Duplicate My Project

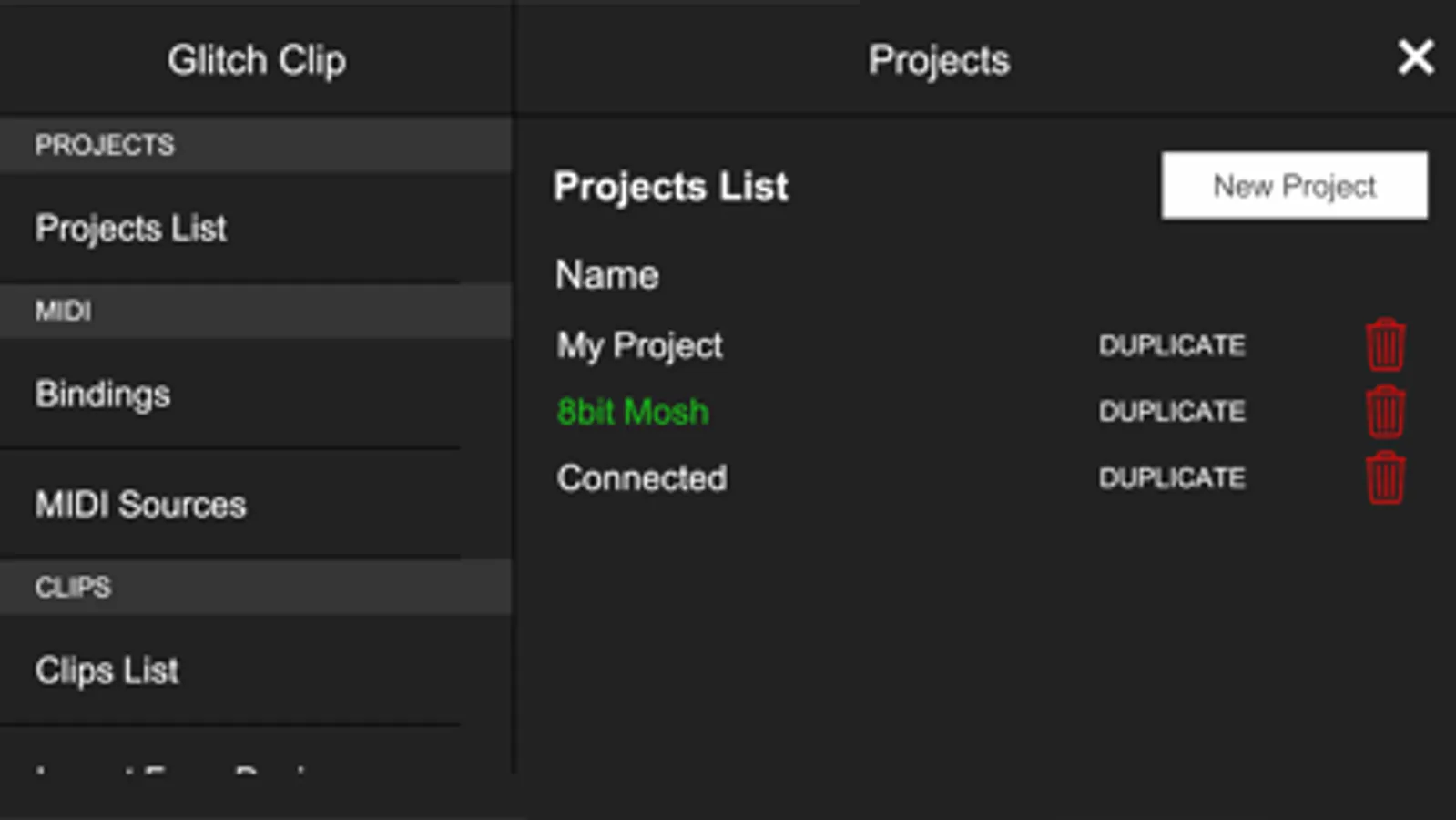pyautogui.click(x=1172, y=345)
